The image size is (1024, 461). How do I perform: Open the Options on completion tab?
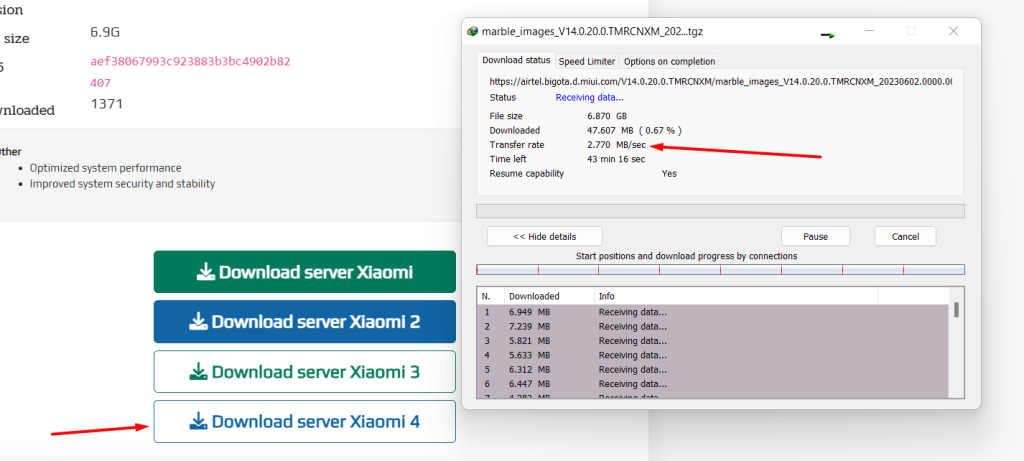click(x=669, y=61)
